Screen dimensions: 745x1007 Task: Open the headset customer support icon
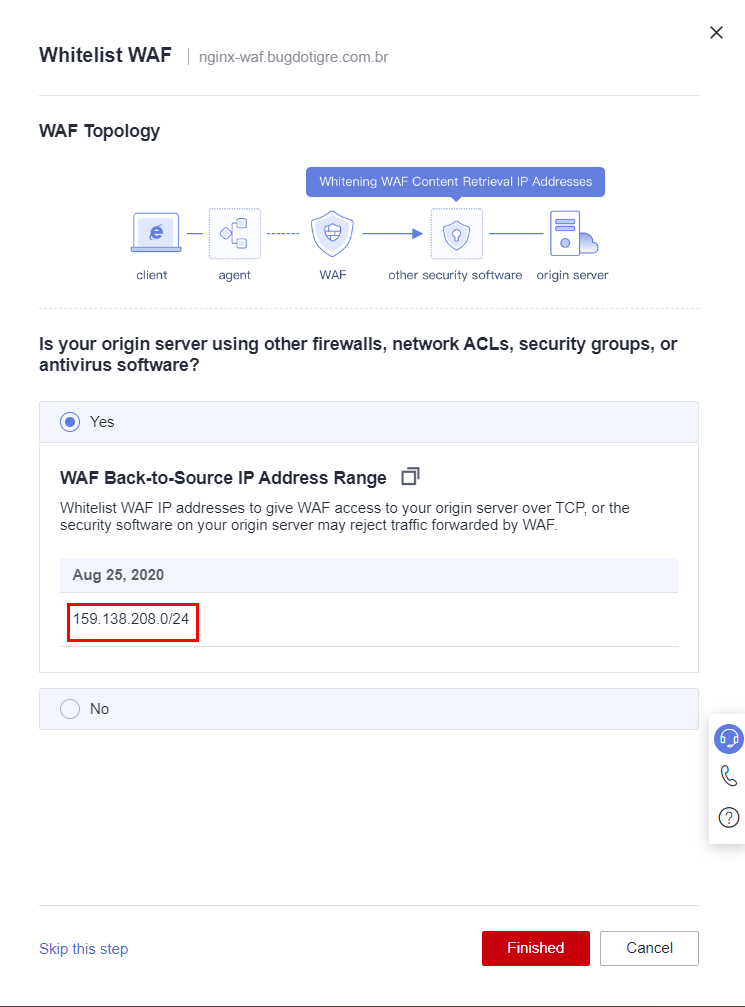(x=729, y=739)
